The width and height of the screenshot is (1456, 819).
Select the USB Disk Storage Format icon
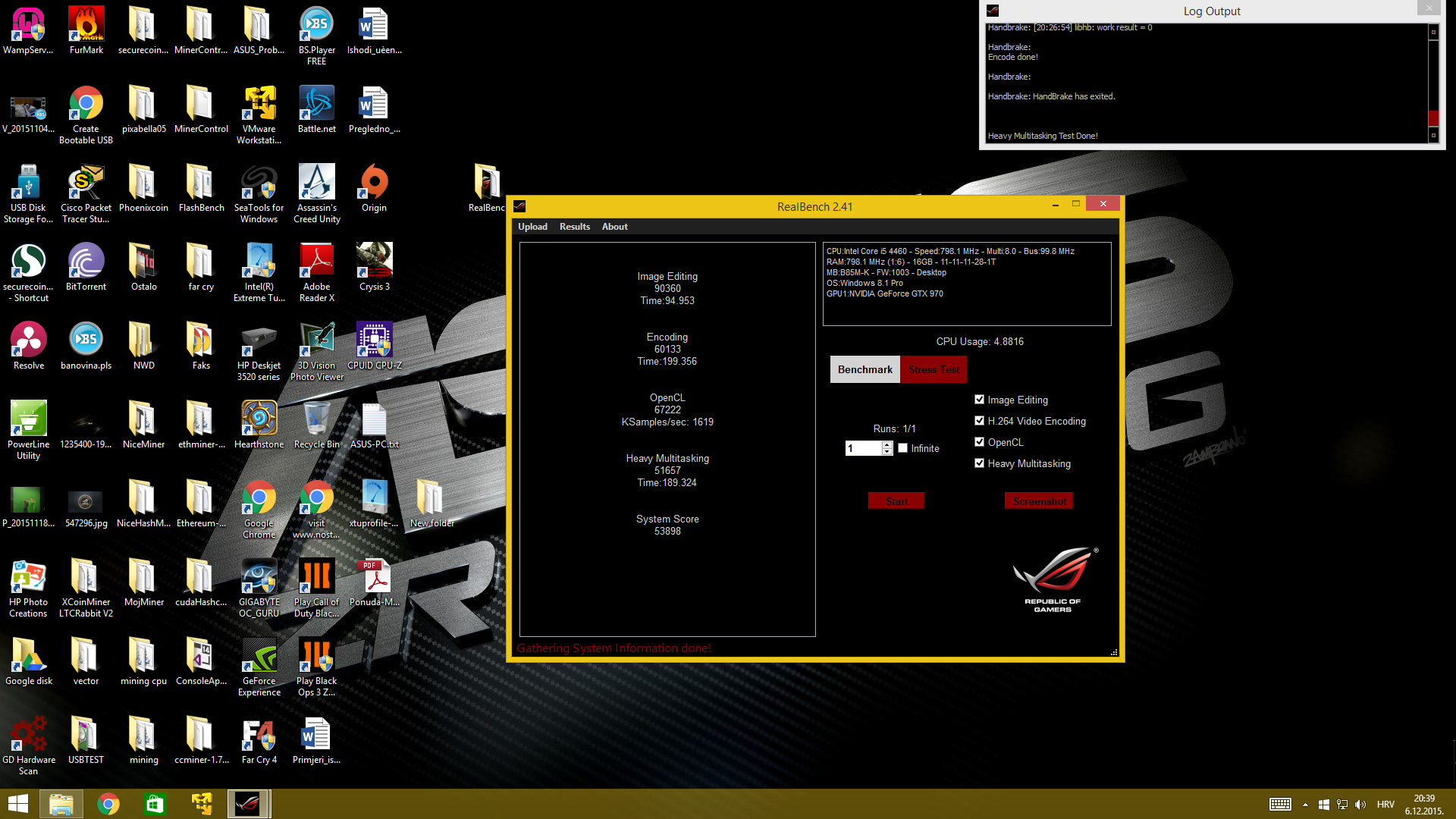click(x=28, y=193)
